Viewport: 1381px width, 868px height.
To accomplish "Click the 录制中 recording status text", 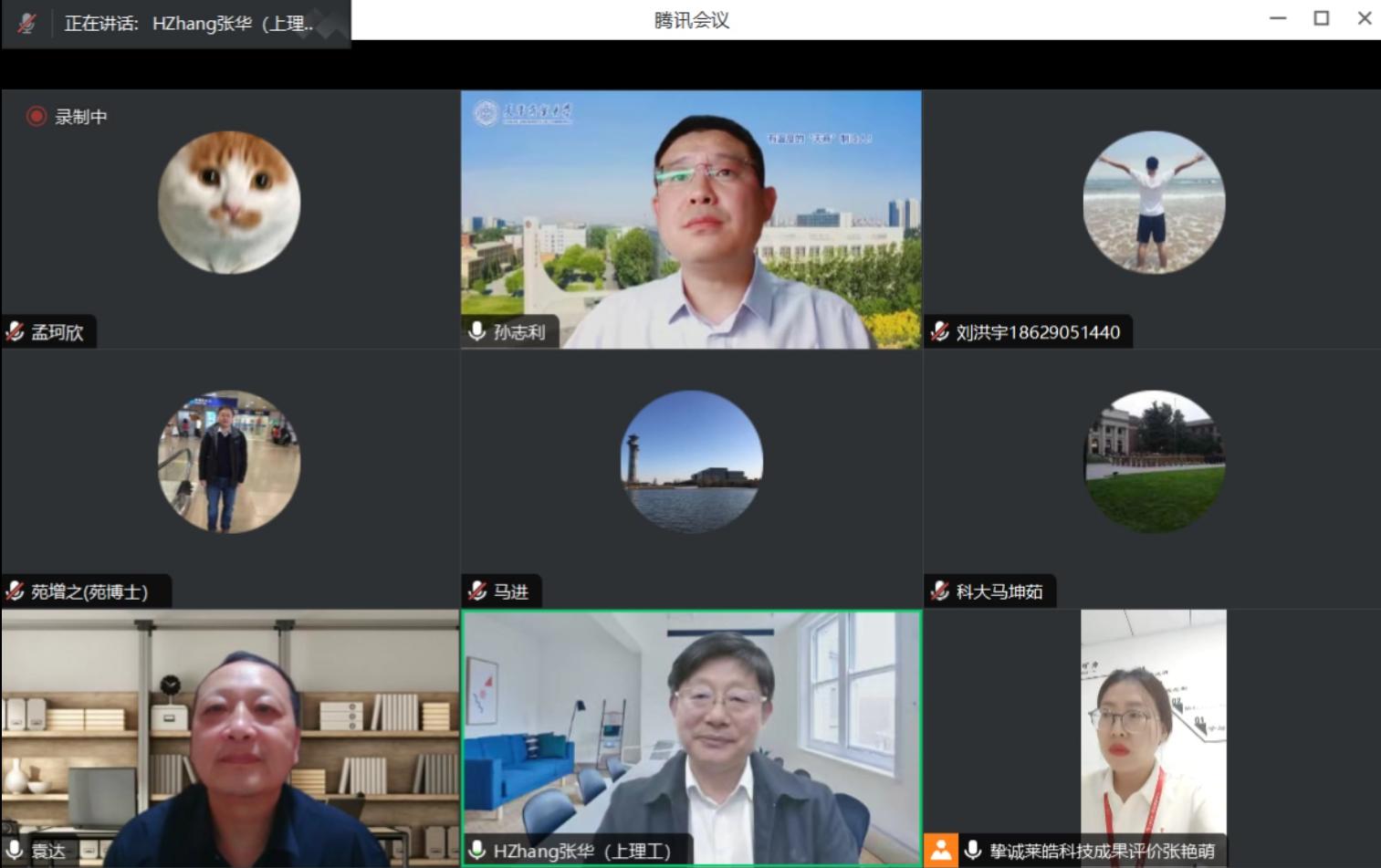I will pos(81,117).
